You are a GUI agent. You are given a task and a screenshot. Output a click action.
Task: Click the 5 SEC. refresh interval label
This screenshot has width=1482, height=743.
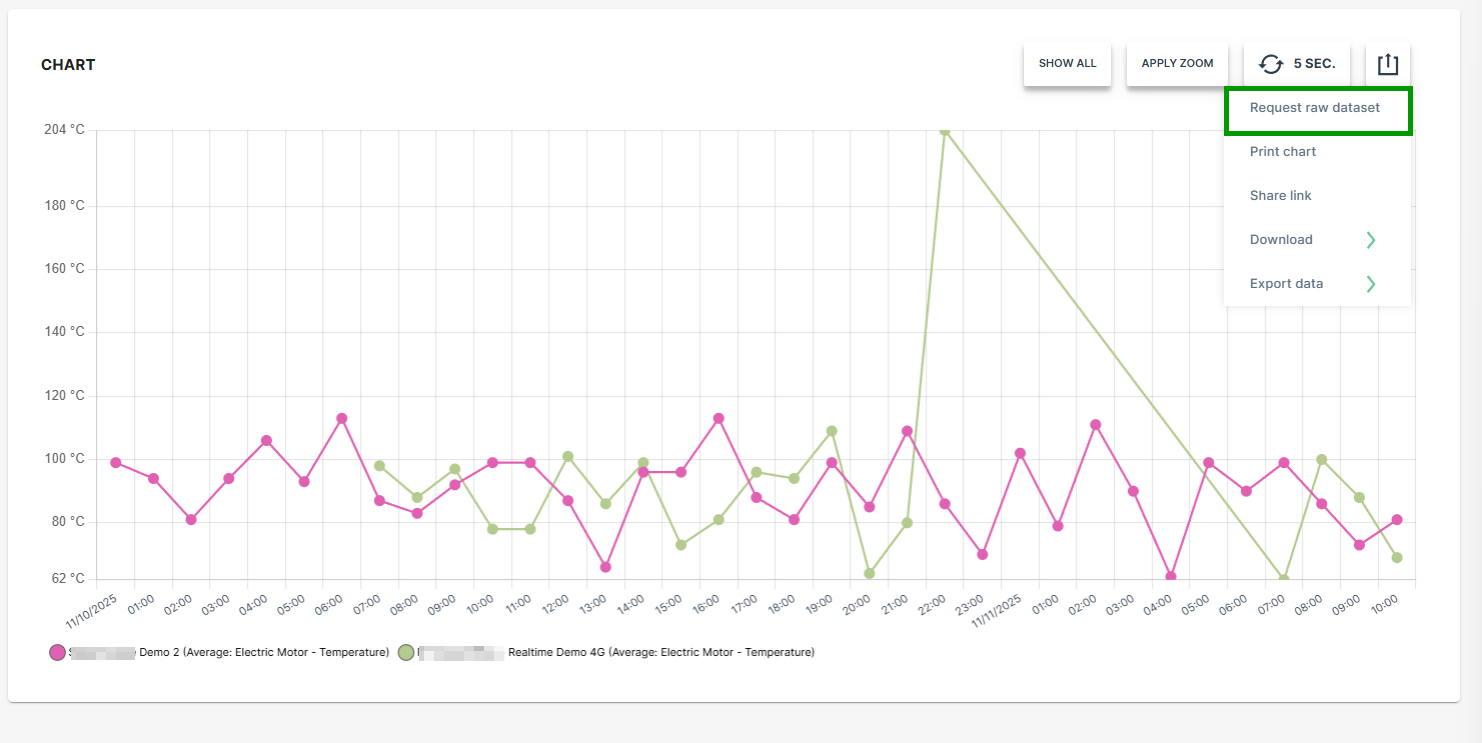click(1314, 64)
